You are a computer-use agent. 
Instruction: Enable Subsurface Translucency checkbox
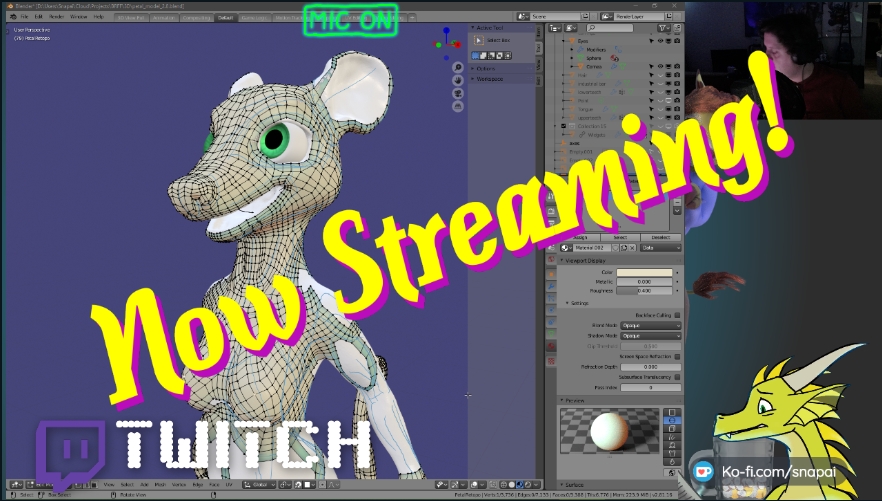tap(677, 377)
